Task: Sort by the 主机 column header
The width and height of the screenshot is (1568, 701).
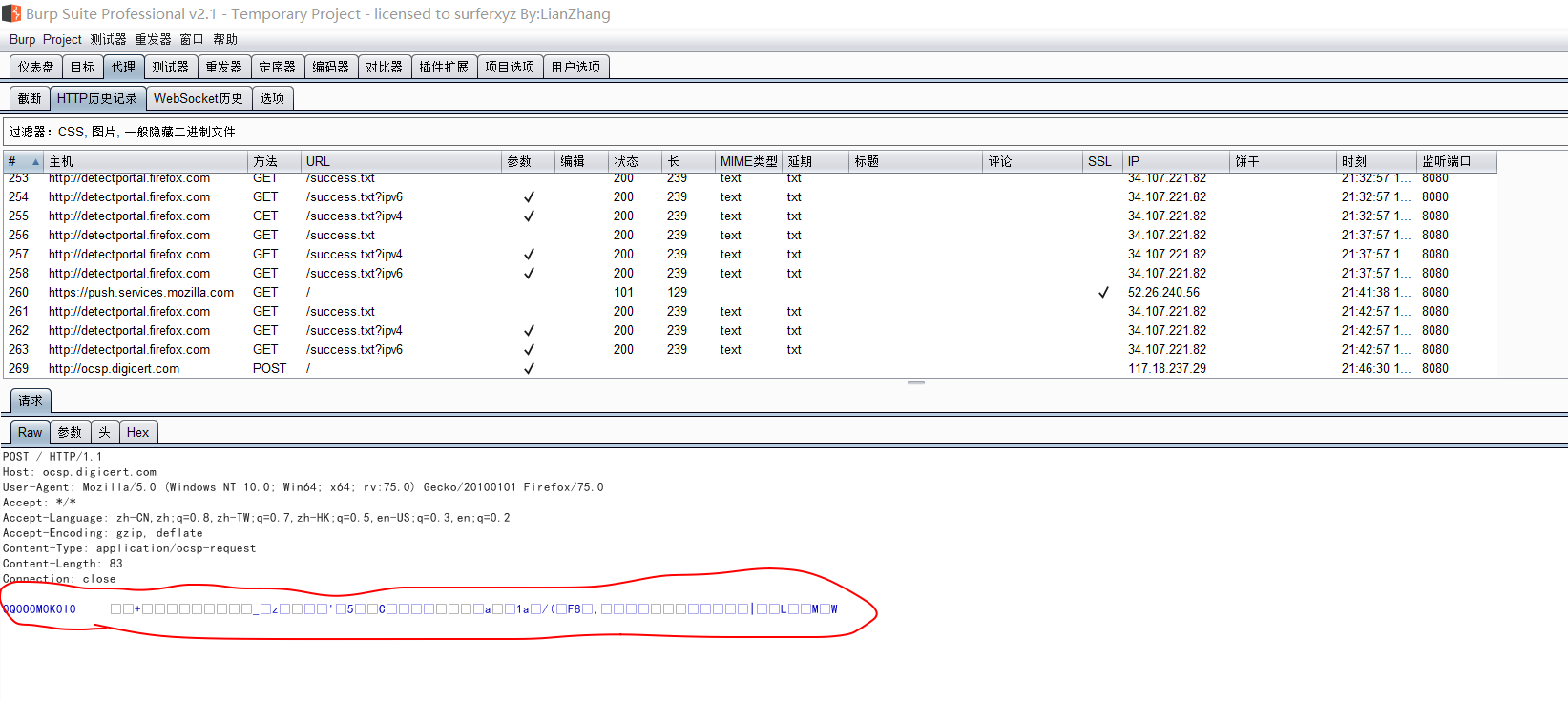Action: [145, 161]
